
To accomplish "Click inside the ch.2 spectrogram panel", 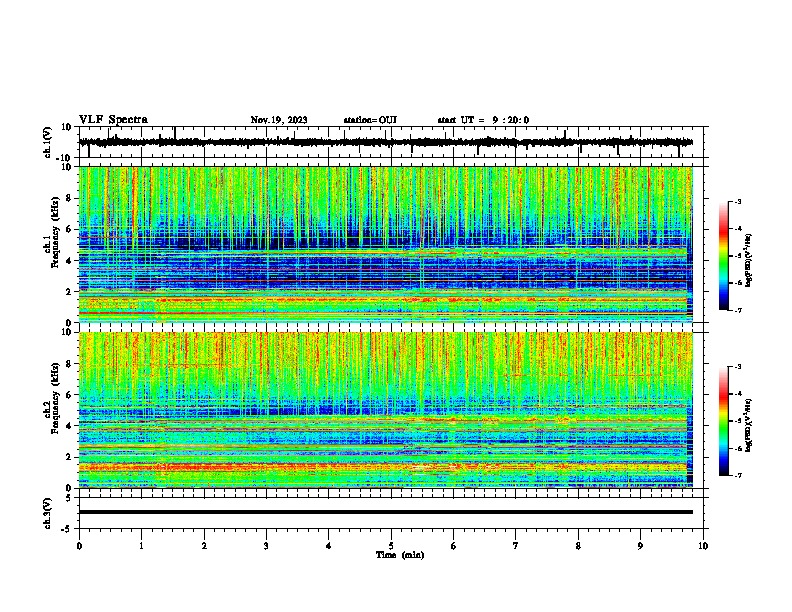I will coord(386,410).
